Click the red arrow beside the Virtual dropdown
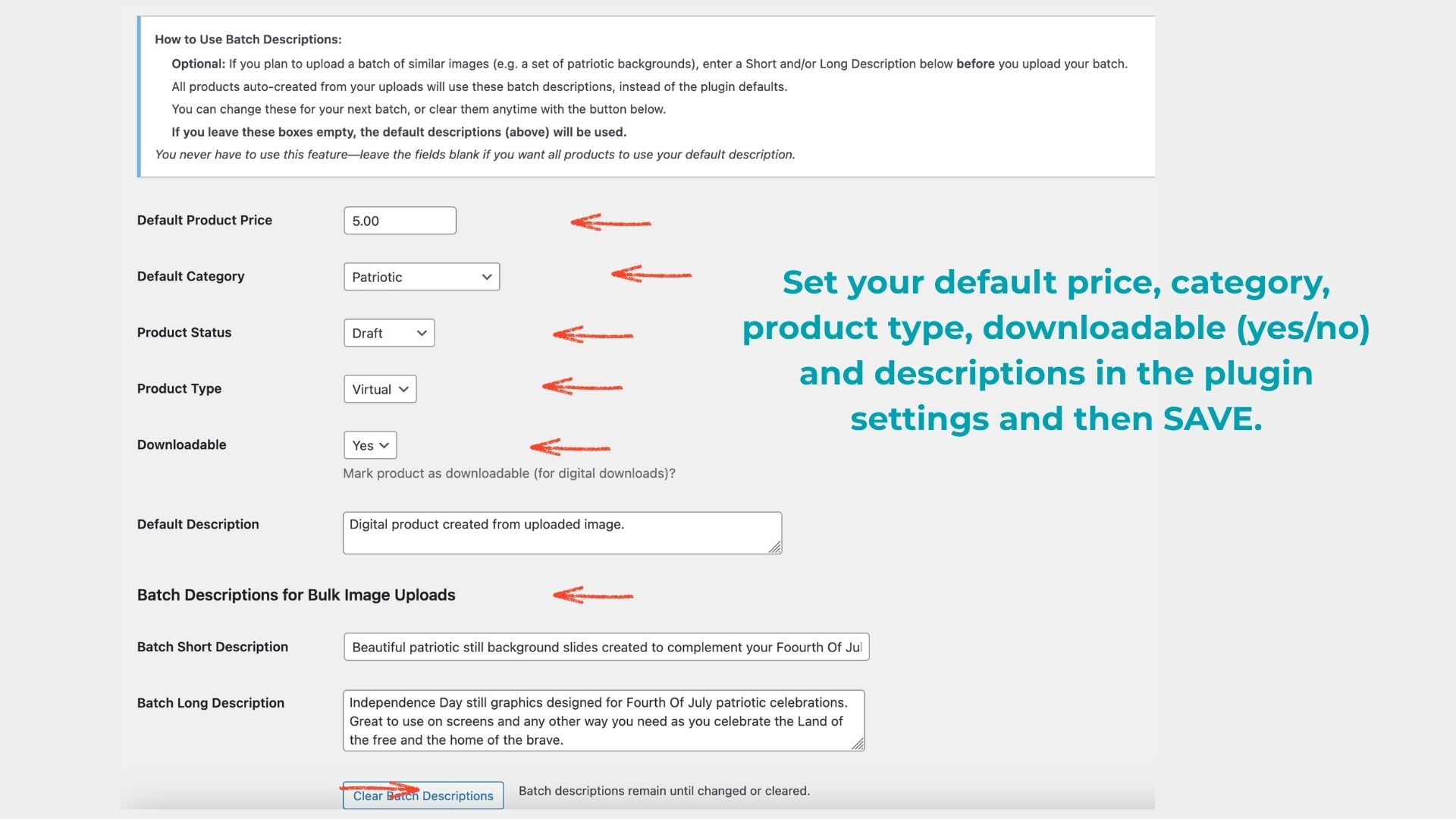 [582, 387]
